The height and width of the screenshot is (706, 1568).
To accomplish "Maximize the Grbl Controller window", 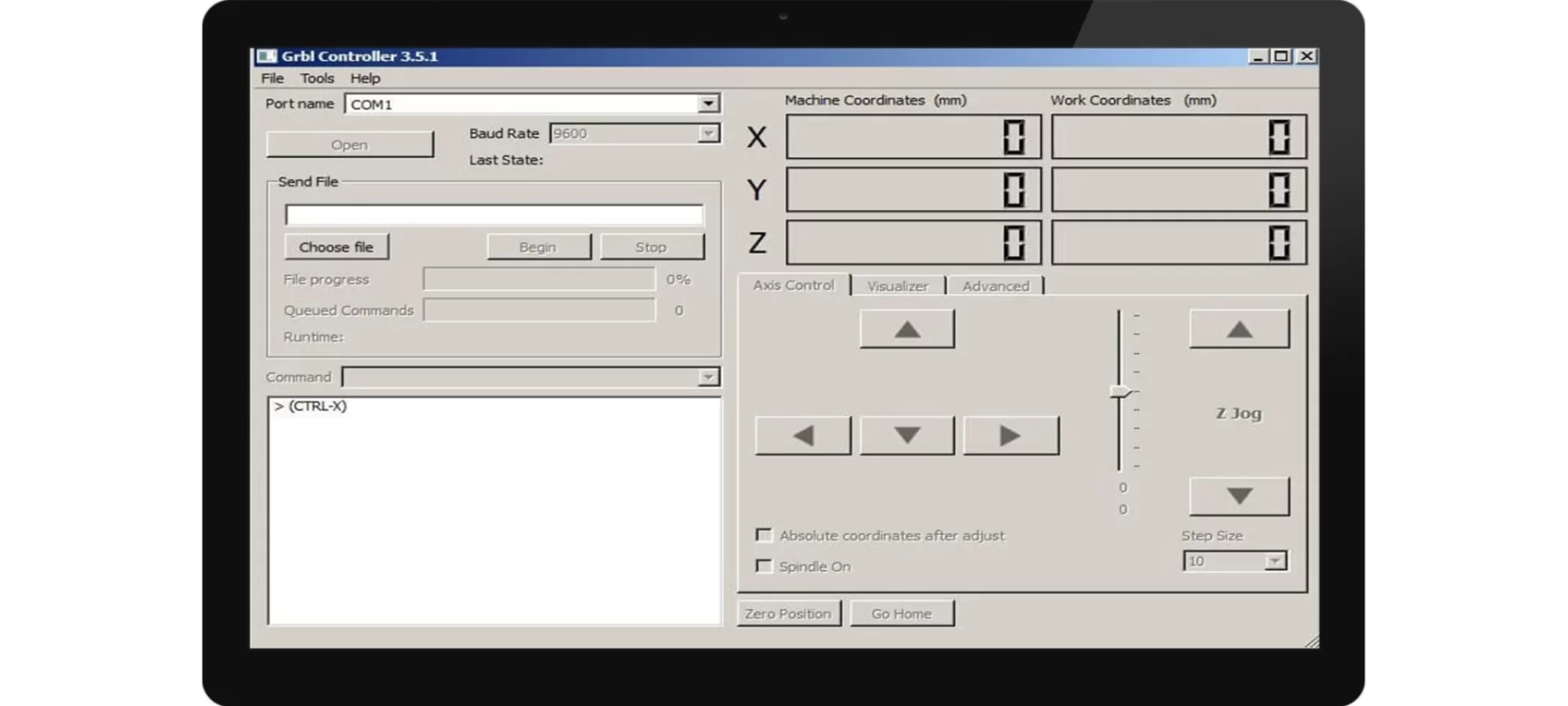I will (x=1281, y=57).
